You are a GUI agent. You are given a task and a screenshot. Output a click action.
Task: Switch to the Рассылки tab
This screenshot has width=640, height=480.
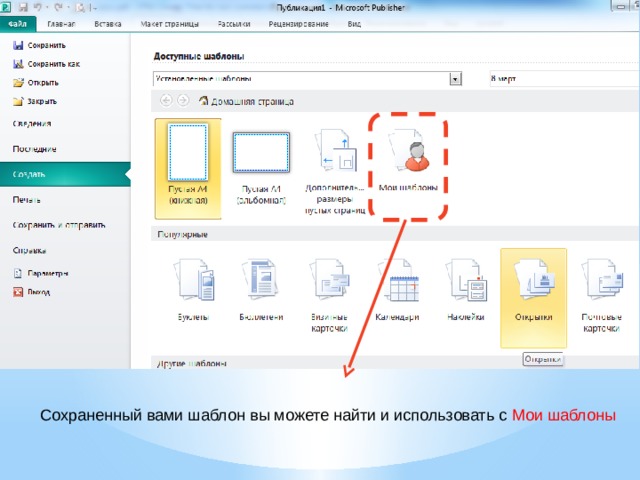pyautogui.click(x=234, y=24)
